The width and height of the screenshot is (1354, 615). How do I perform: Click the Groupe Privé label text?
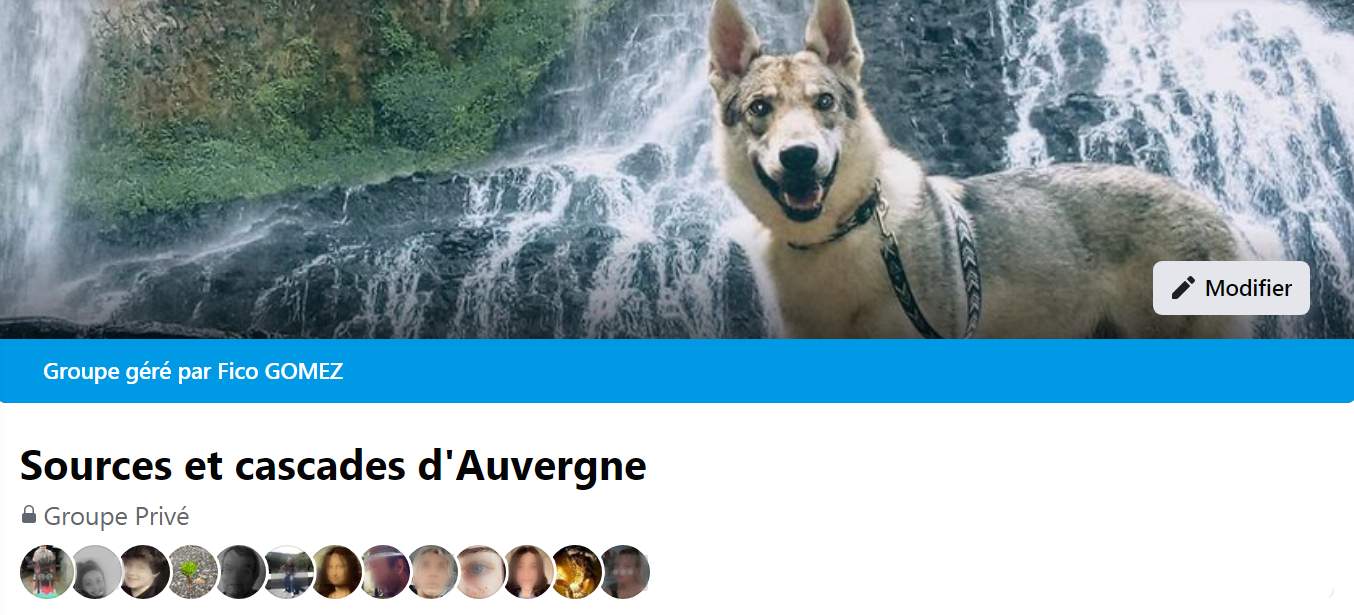pos(116,516)
